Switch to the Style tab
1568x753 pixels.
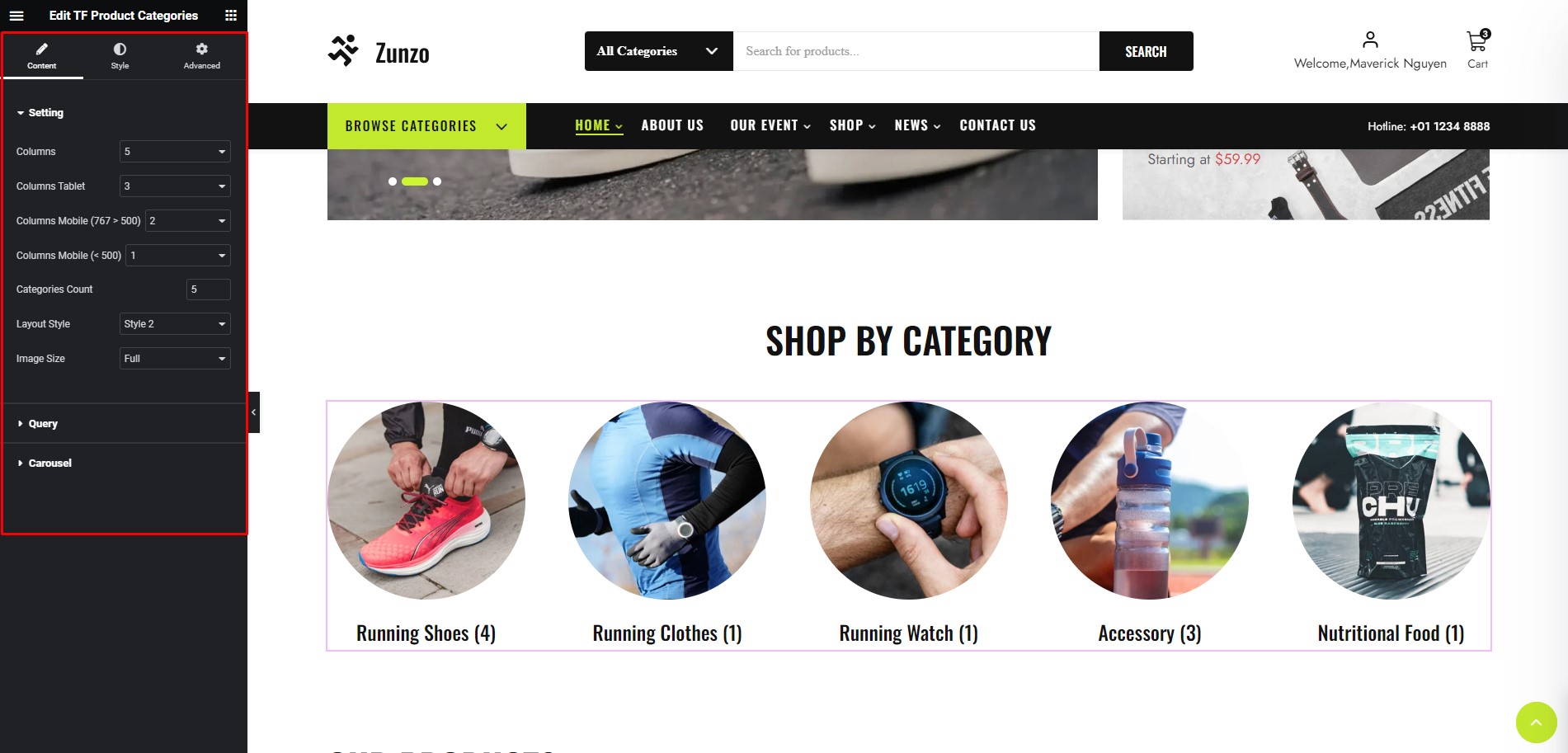click(120, 56)
